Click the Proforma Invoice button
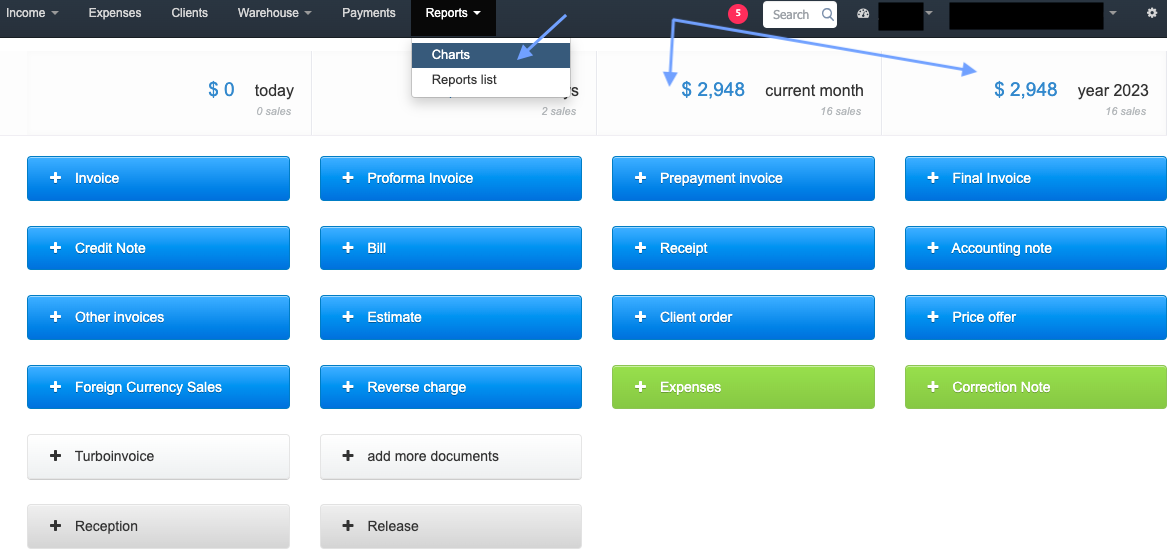Screen dimensions: 1167x556 pos(450,178)
